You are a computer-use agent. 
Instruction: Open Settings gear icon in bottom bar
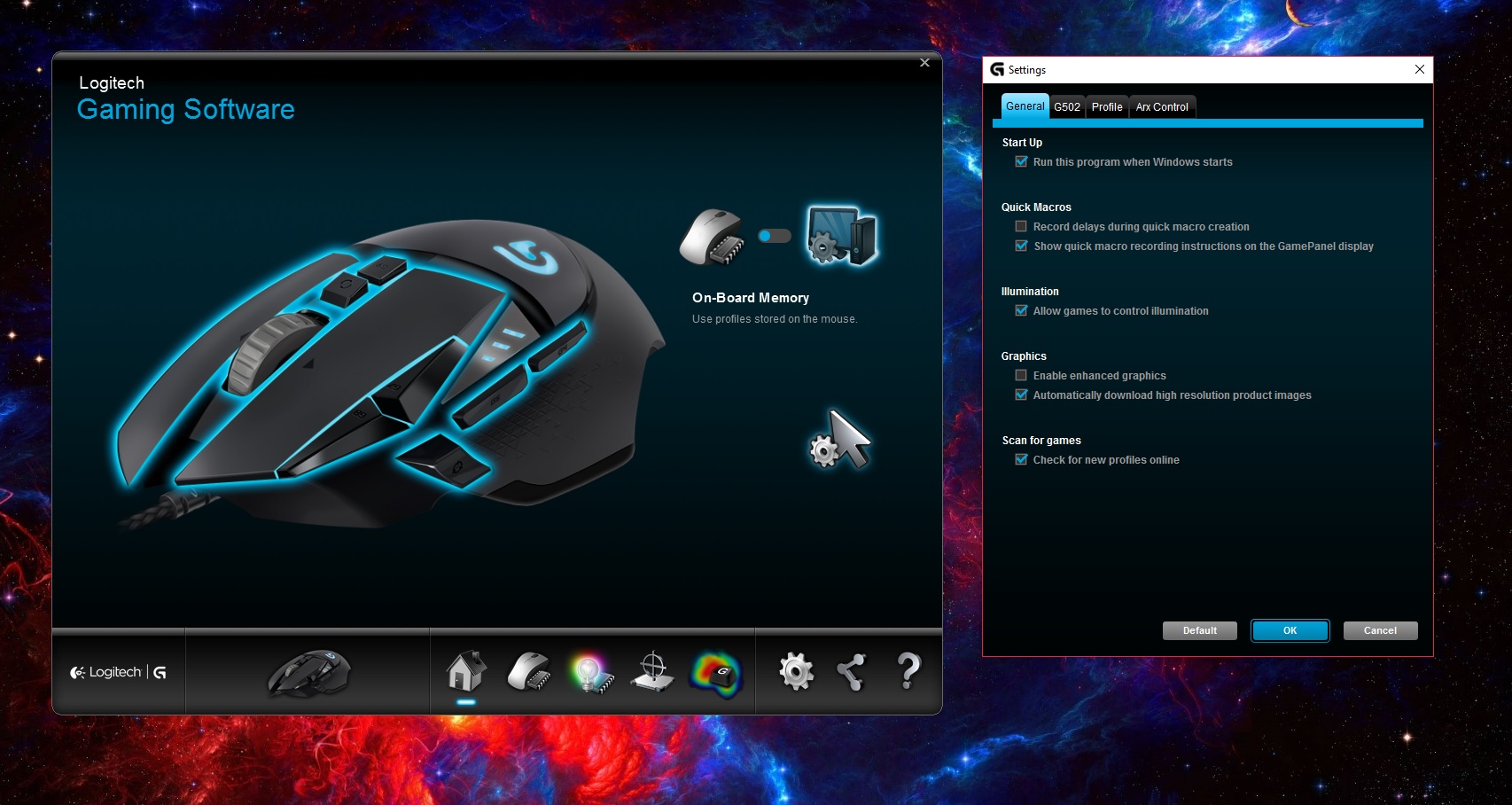coord(796,671)
